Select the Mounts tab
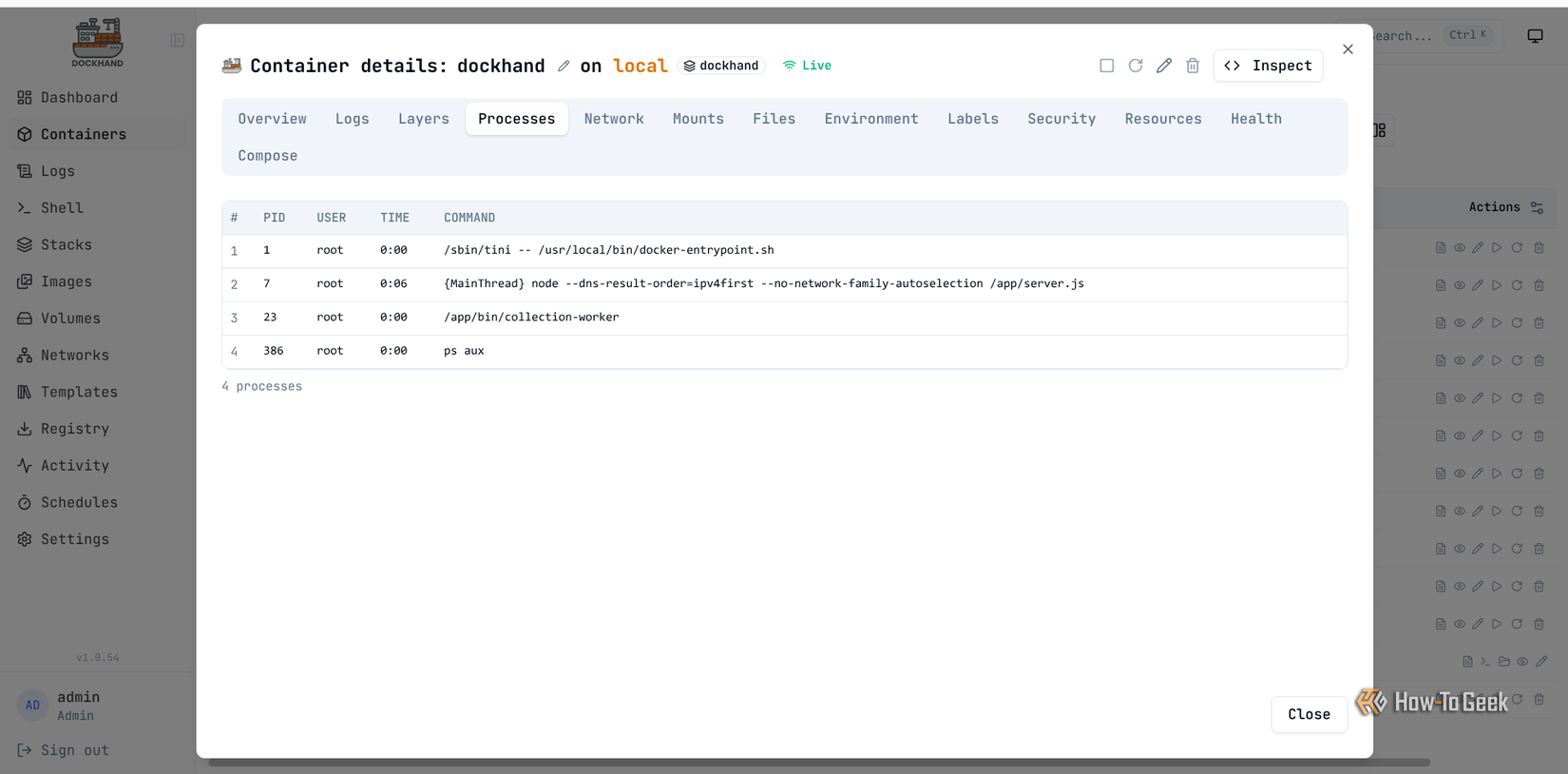This screenshot has height=774, width=1568. 698,119
